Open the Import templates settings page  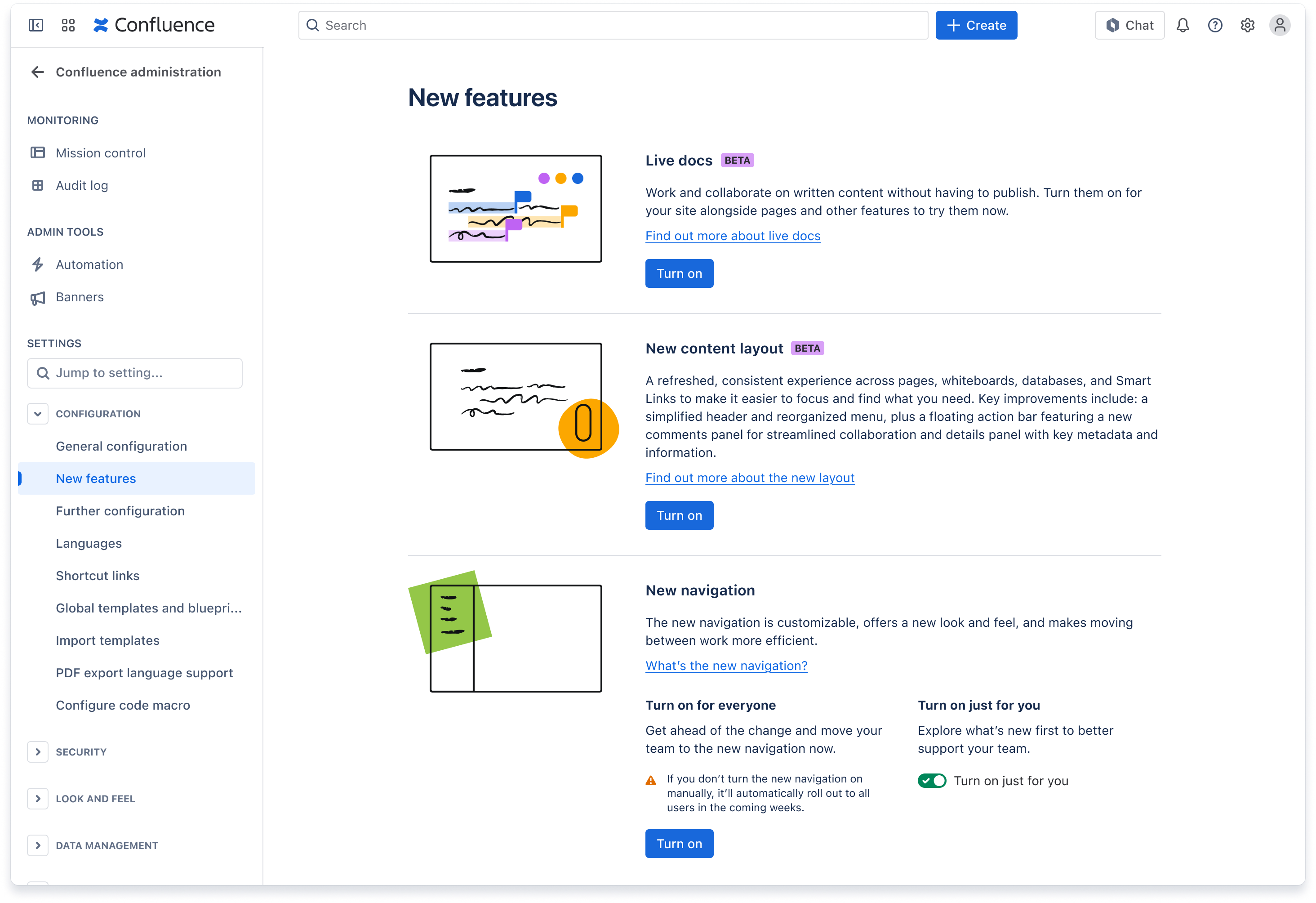click(x=107, y=640)
